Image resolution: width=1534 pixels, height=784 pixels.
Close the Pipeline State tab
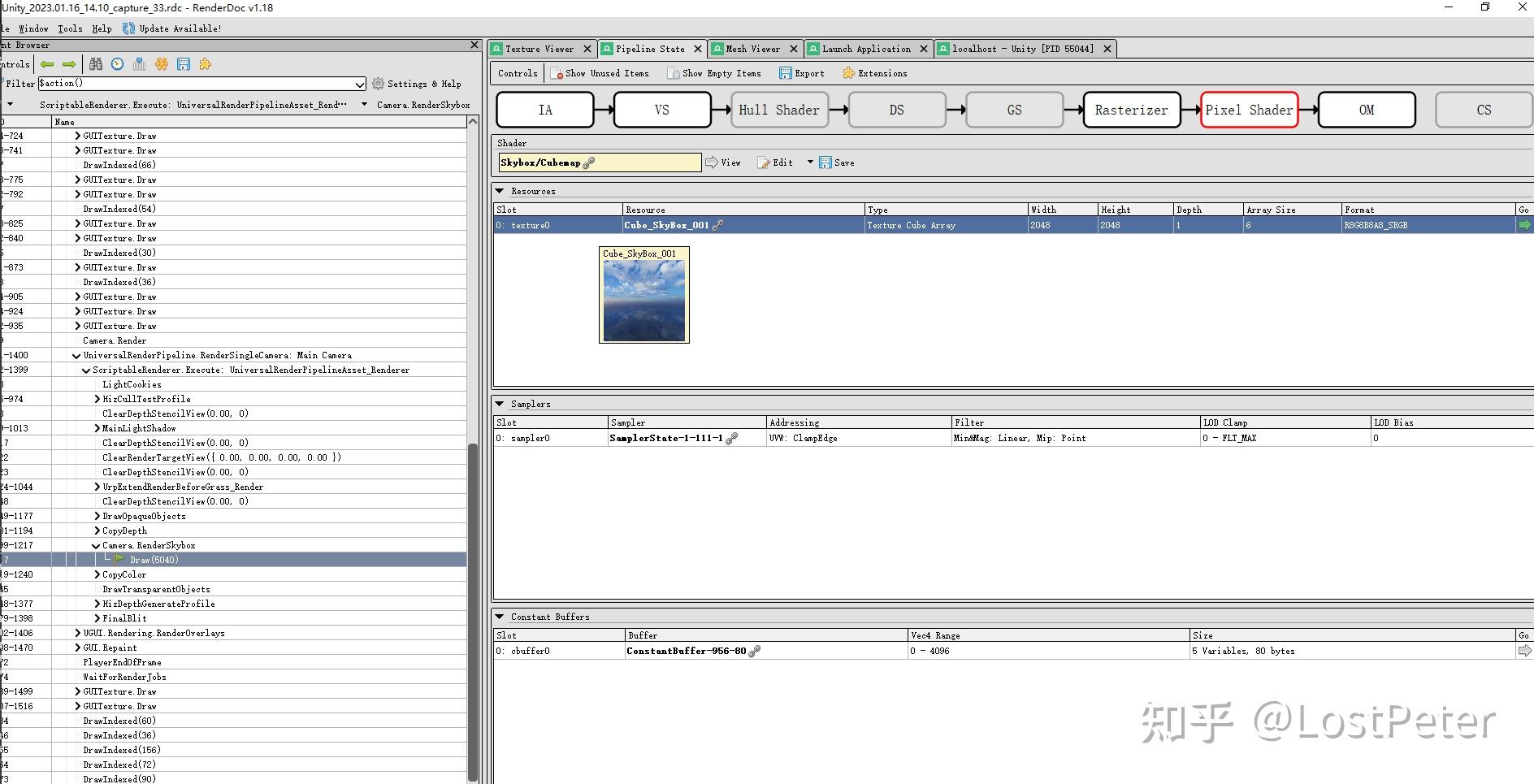click(698, 49)
